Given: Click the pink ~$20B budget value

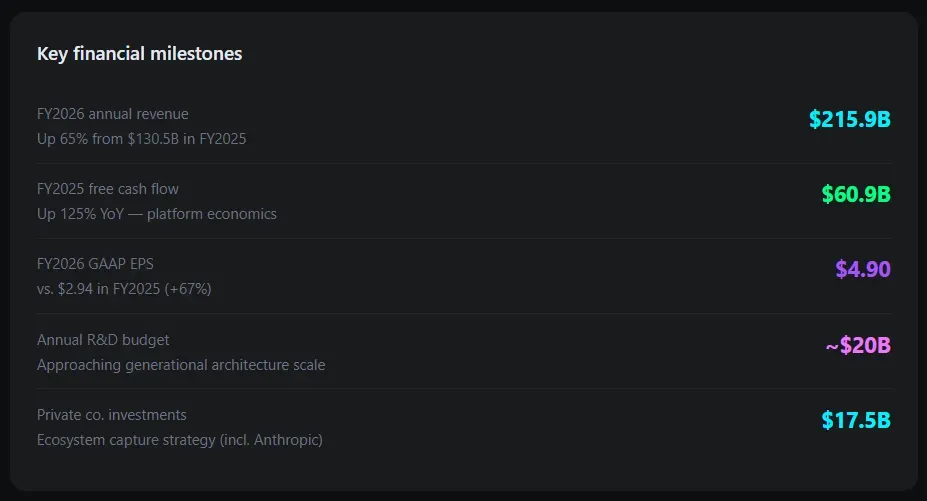Looking at the screenshot, I should [857, 346].
